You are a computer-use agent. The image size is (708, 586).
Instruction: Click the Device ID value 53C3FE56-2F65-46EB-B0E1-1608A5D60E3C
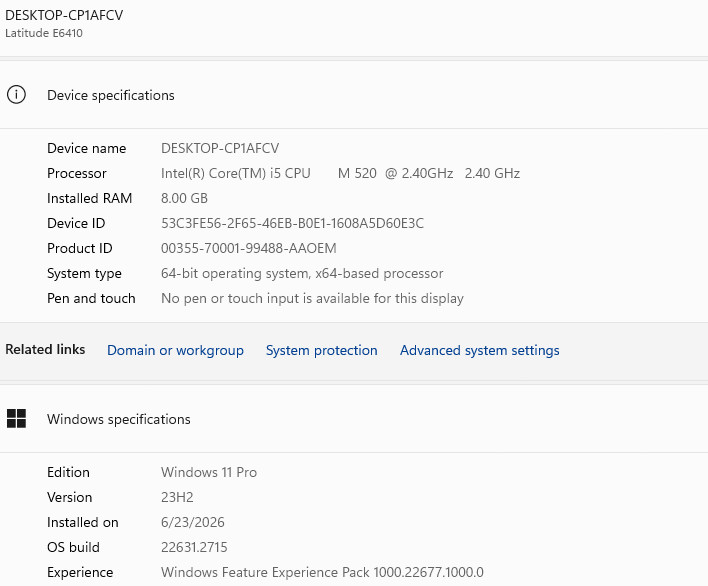tap(293, 223)
